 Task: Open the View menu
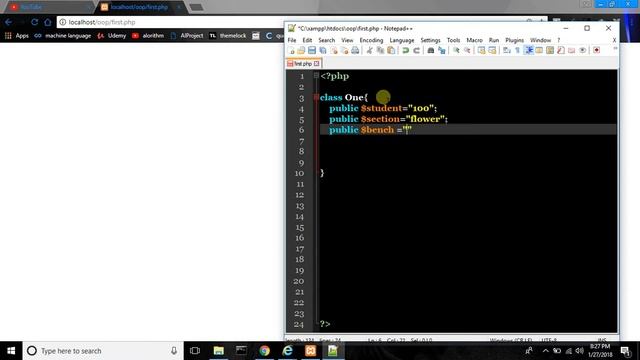pyautogui.click(x=347, y=40)
